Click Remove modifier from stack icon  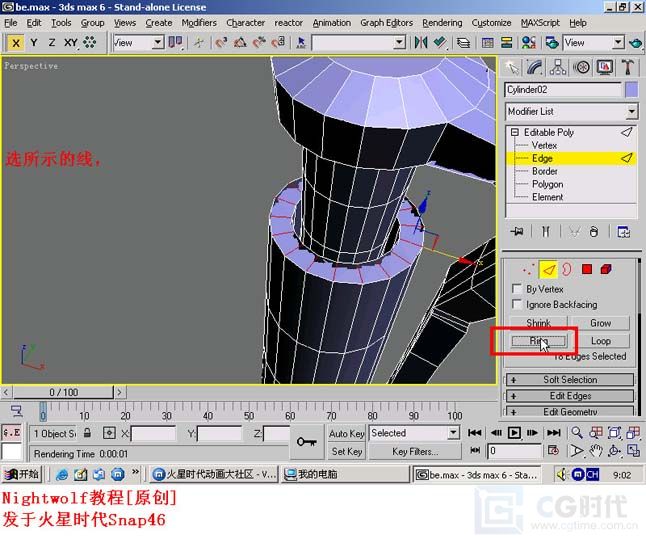pyautogui.click(x=593, y=232)
